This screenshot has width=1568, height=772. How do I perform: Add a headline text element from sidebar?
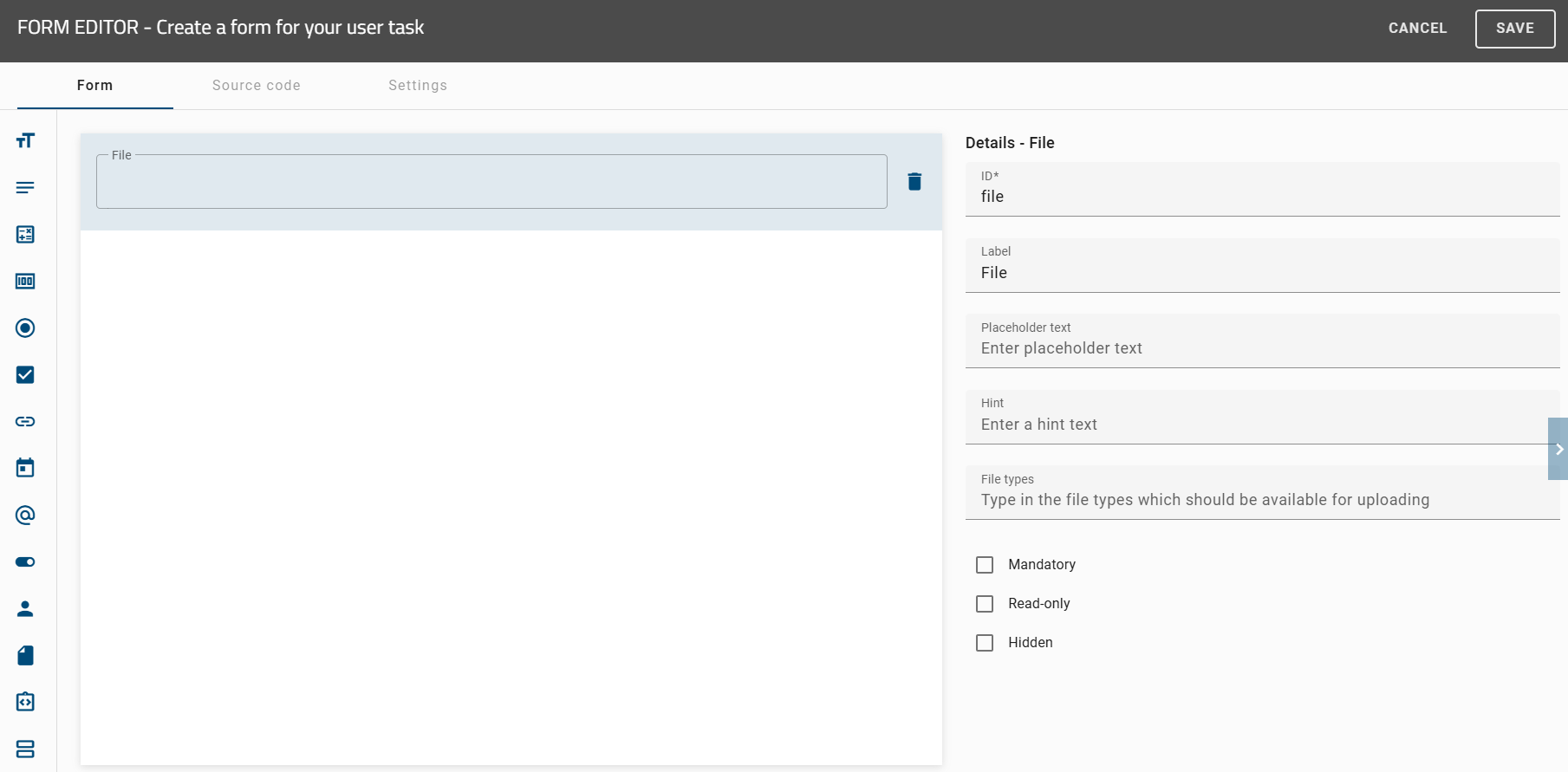tap(25, 140)
